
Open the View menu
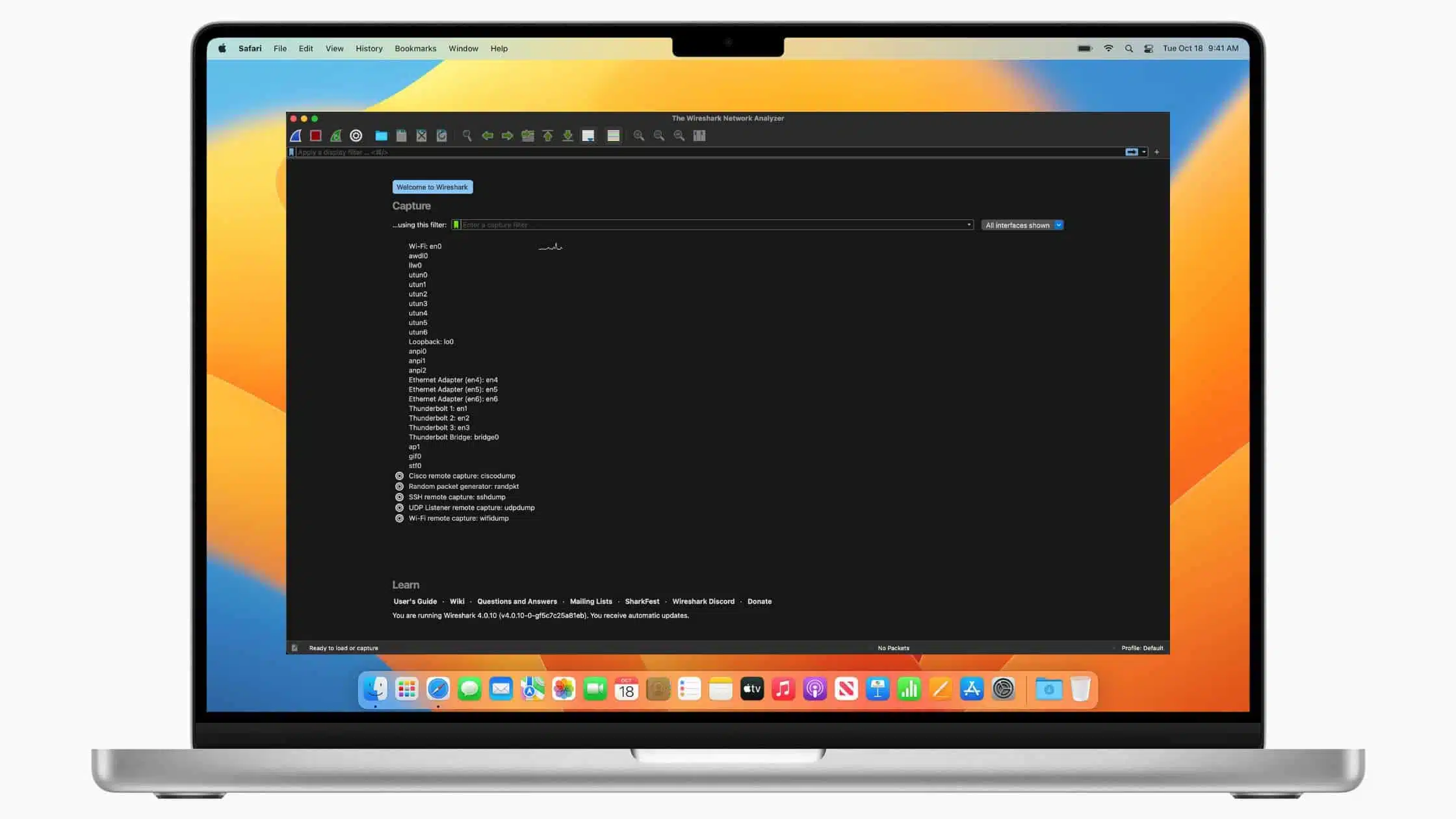[x=334, y=49]
